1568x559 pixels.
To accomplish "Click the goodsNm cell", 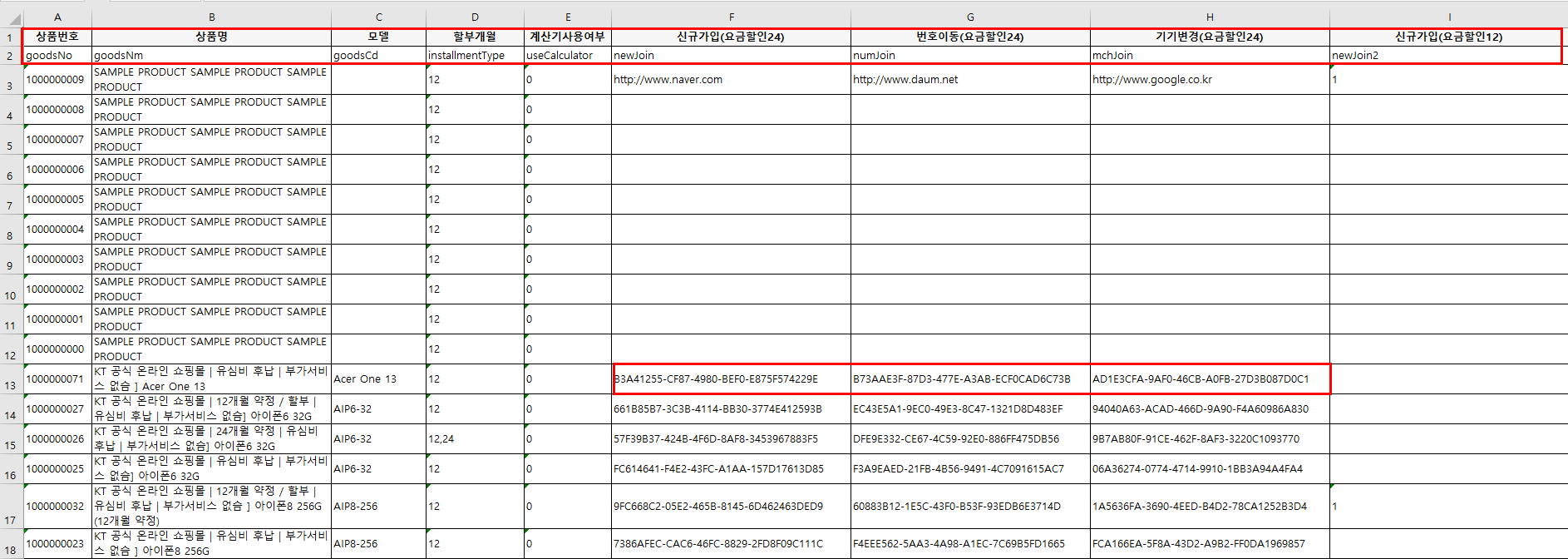I will (211, 56).
